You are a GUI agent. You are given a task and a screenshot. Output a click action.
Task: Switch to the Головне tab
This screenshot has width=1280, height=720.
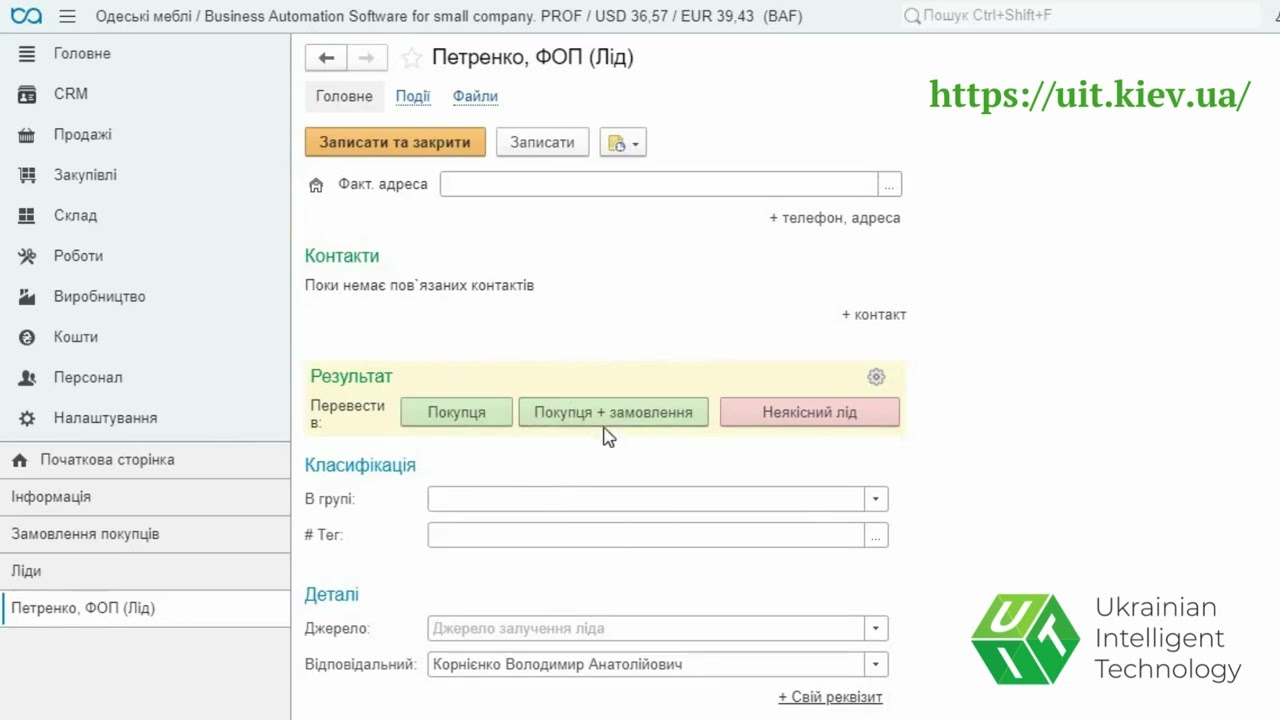point(344,96)
